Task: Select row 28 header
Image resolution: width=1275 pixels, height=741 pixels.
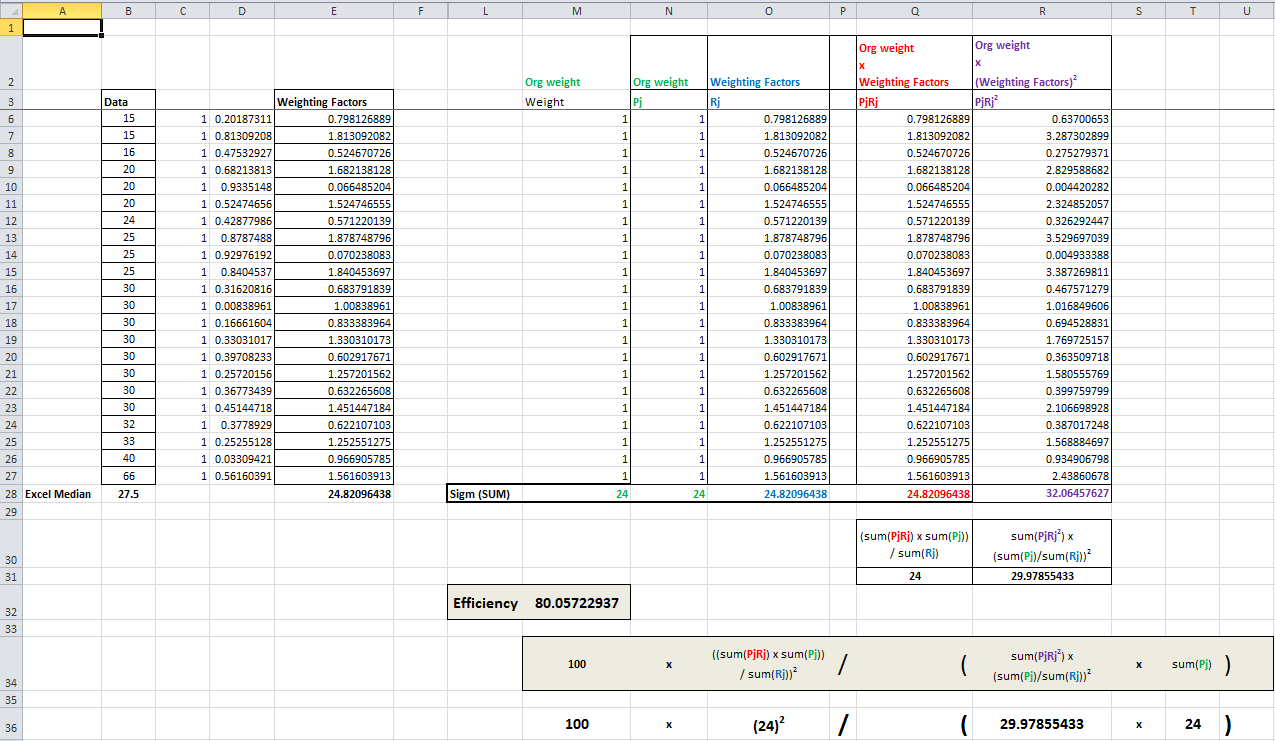Action: 11,493
